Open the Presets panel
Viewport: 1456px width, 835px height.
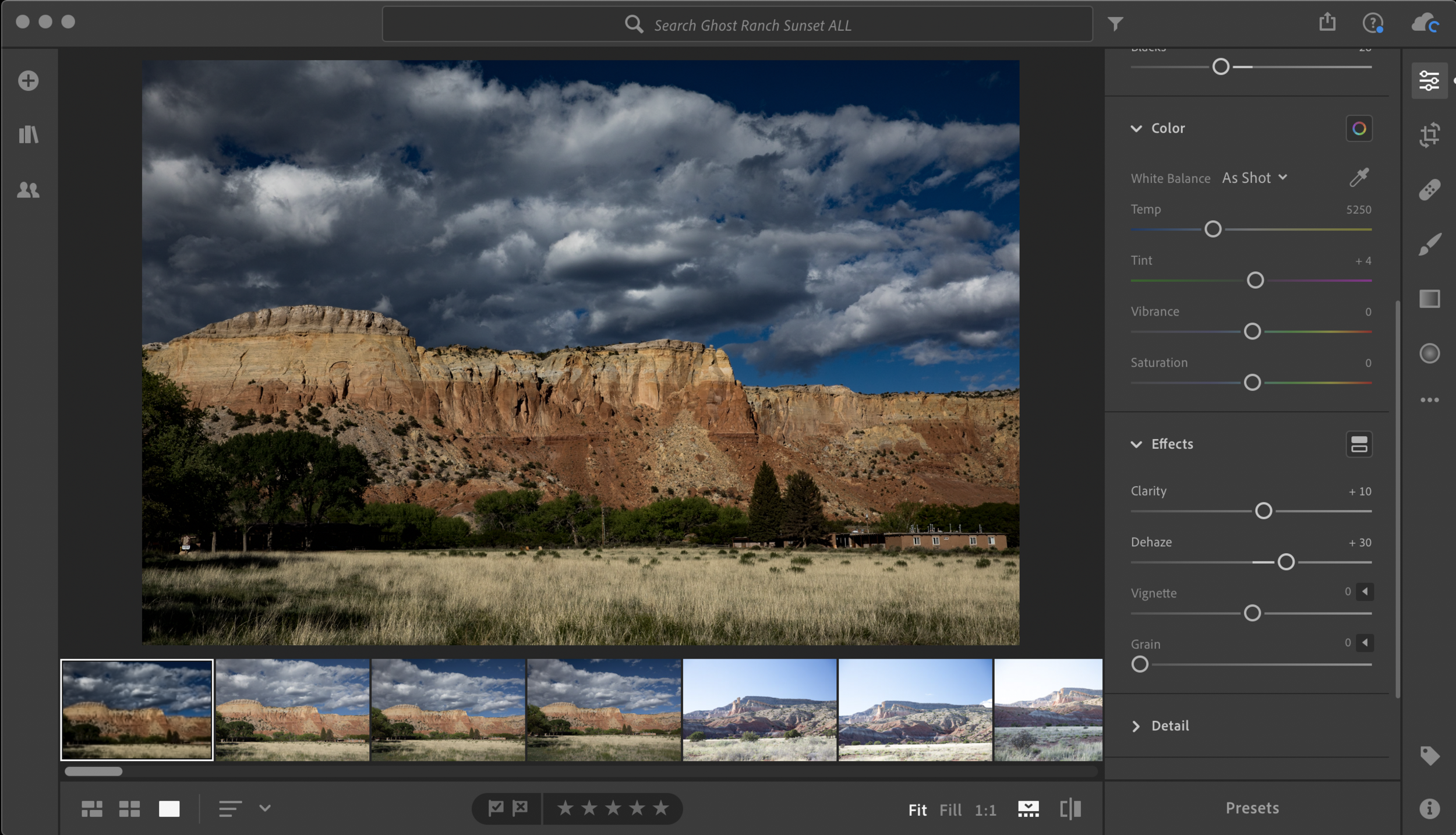pyautogui.click(x=1252, y=808)
